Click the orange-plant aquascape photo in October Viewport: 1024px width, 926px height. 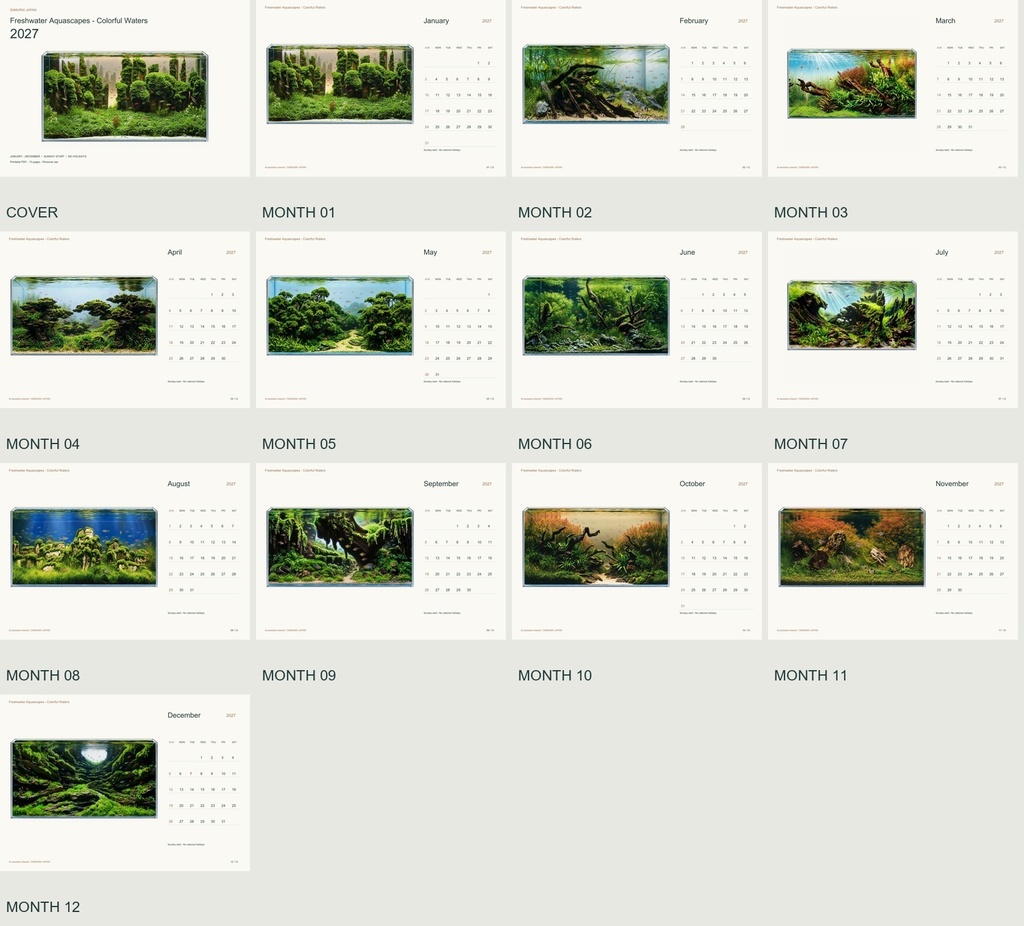click(596, 547)
